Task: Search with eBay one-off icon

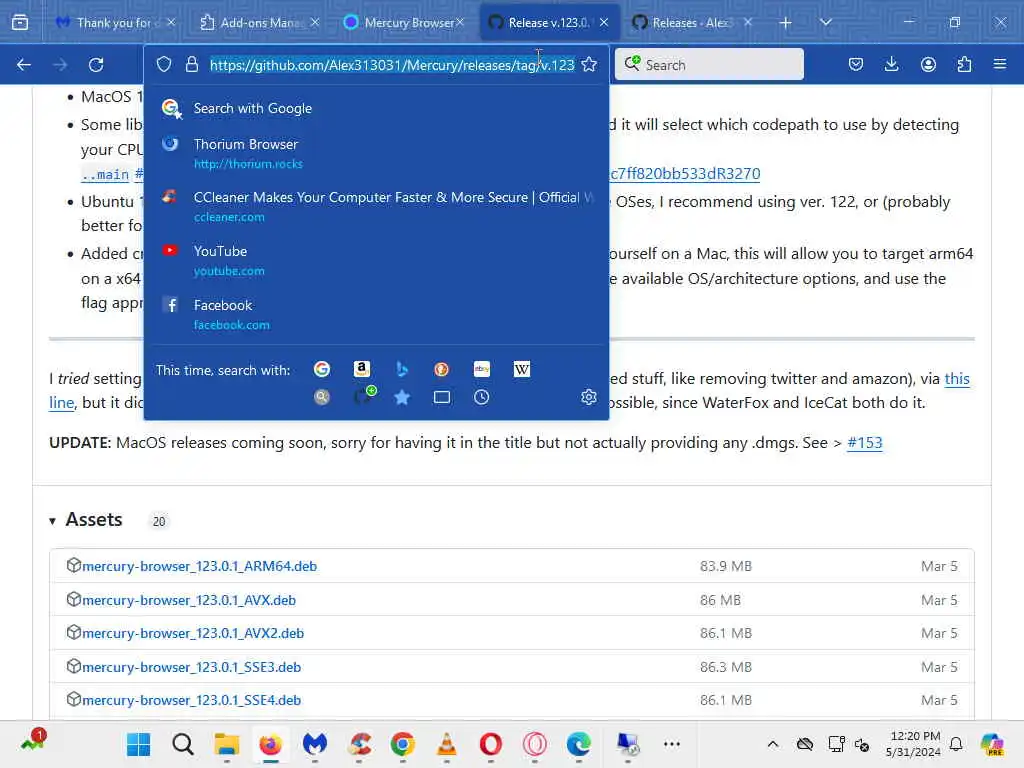Action: [482, 370]
